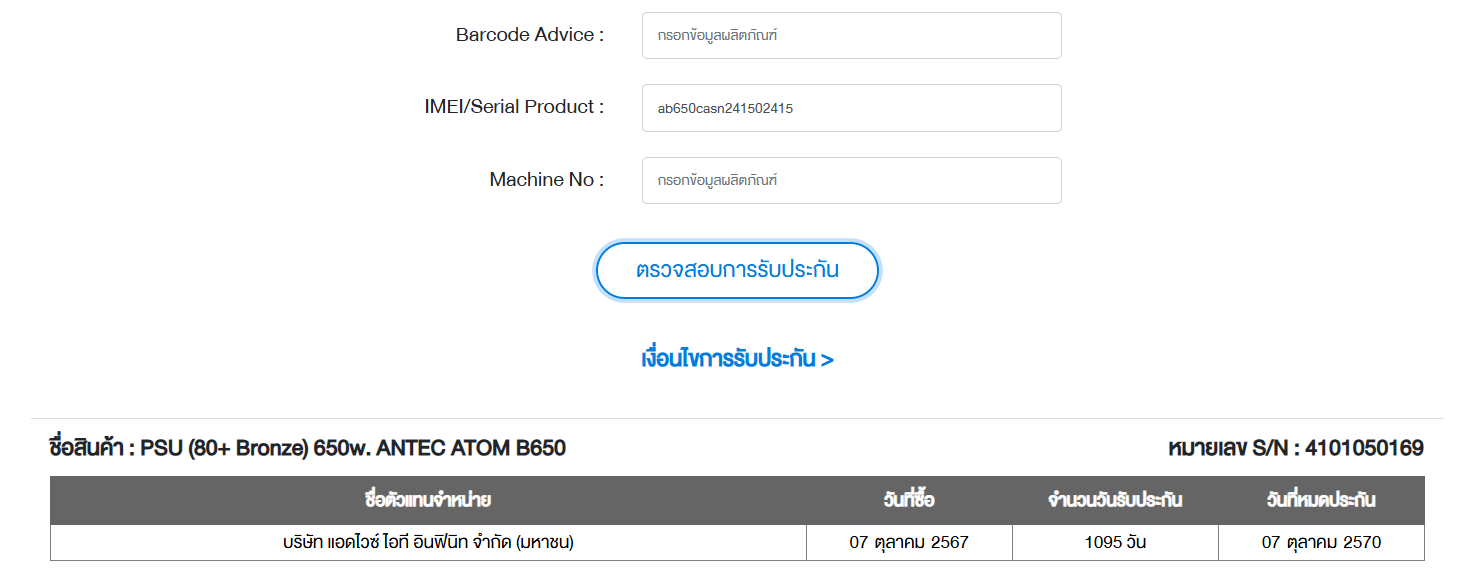Click the Barcode Advice label
Image resolution: width=1478 pixels, height=573 pixels.
pos(530,35)
